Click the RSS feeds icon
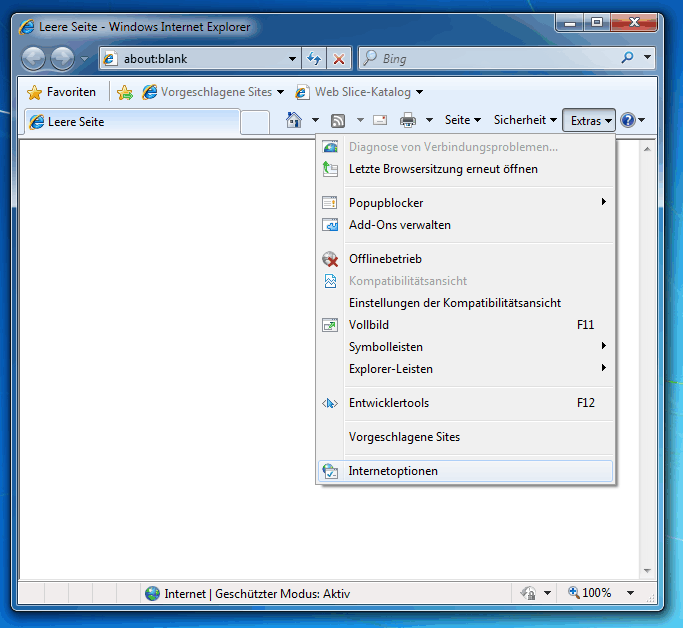 338,120
